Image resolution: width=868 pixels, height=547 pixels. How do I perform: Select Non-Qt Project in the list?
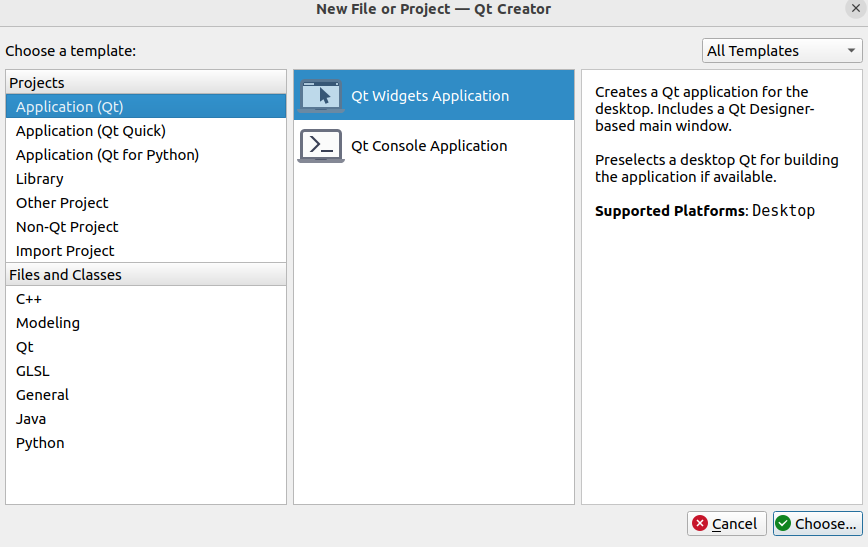[67, 227]
